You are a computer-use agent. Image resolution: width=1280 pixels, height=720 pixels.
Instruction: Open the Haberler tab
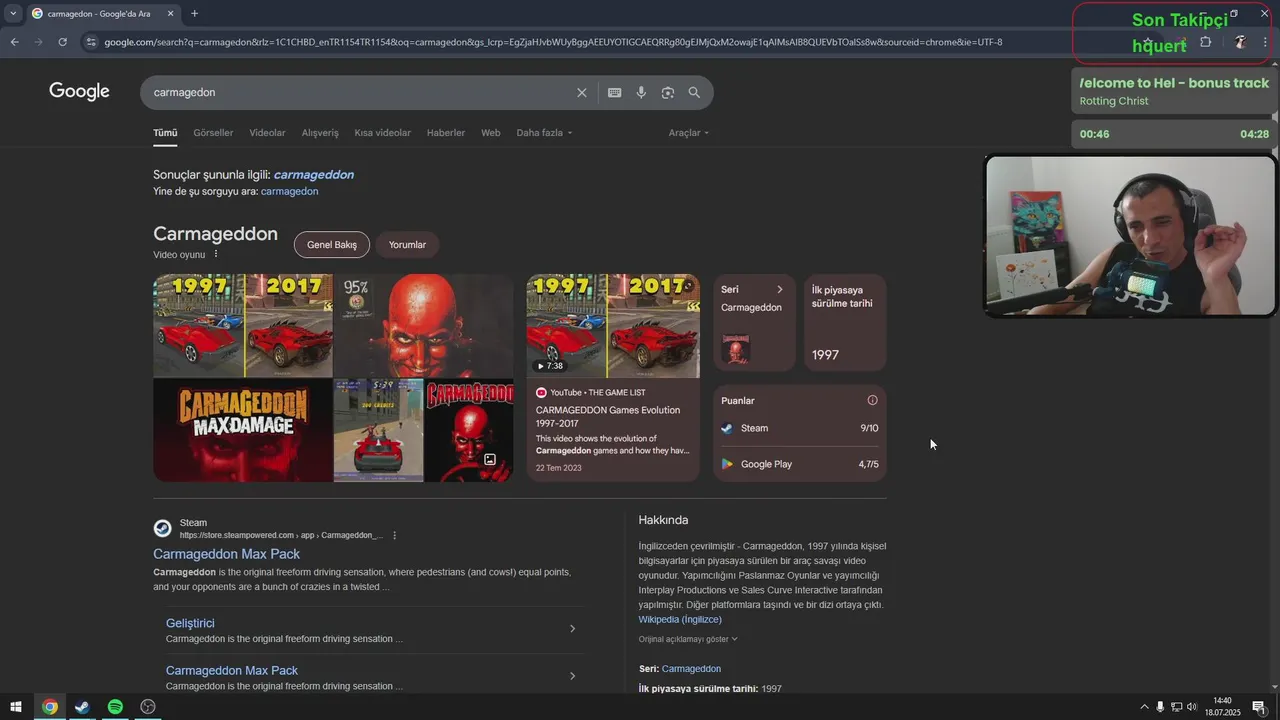point(446,133)
